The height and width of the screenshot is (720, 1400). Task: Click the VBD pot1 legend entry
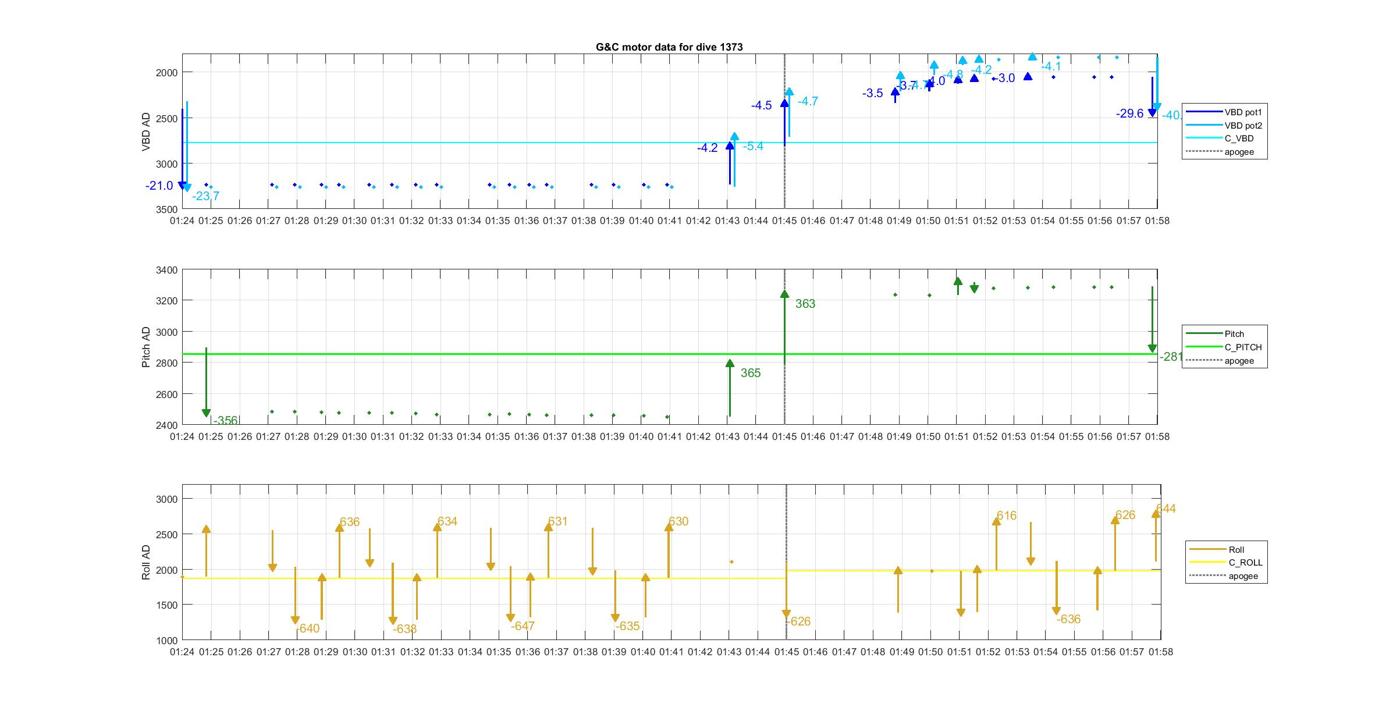tap(1243, 112)
